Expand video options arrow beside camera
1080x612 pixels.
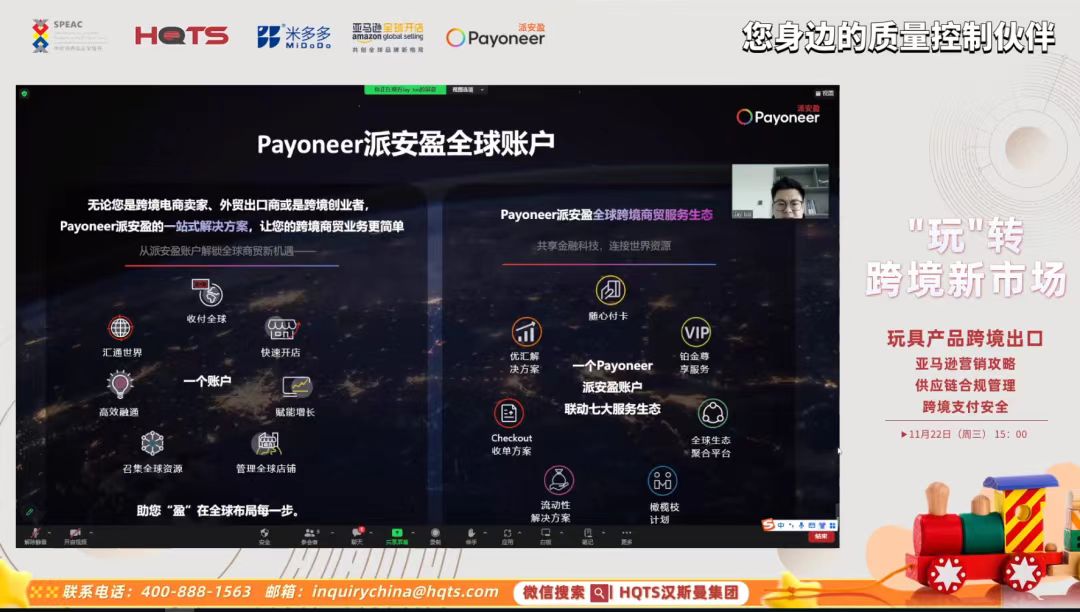pyautogui.click(x=91, y=532)
